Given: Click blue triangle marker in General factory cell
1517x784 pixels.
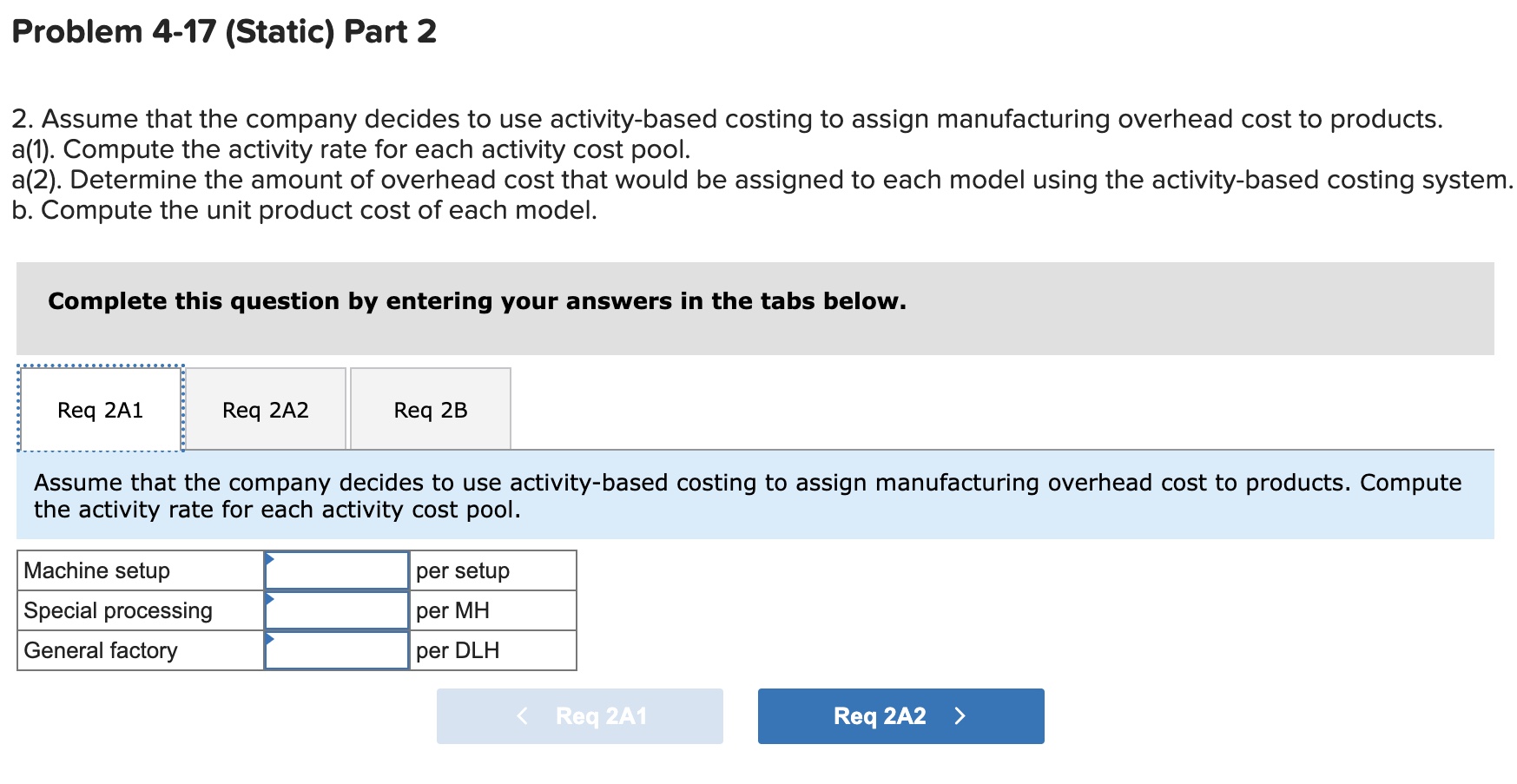Looking at the screenshot, I should (x=269, y=638).
